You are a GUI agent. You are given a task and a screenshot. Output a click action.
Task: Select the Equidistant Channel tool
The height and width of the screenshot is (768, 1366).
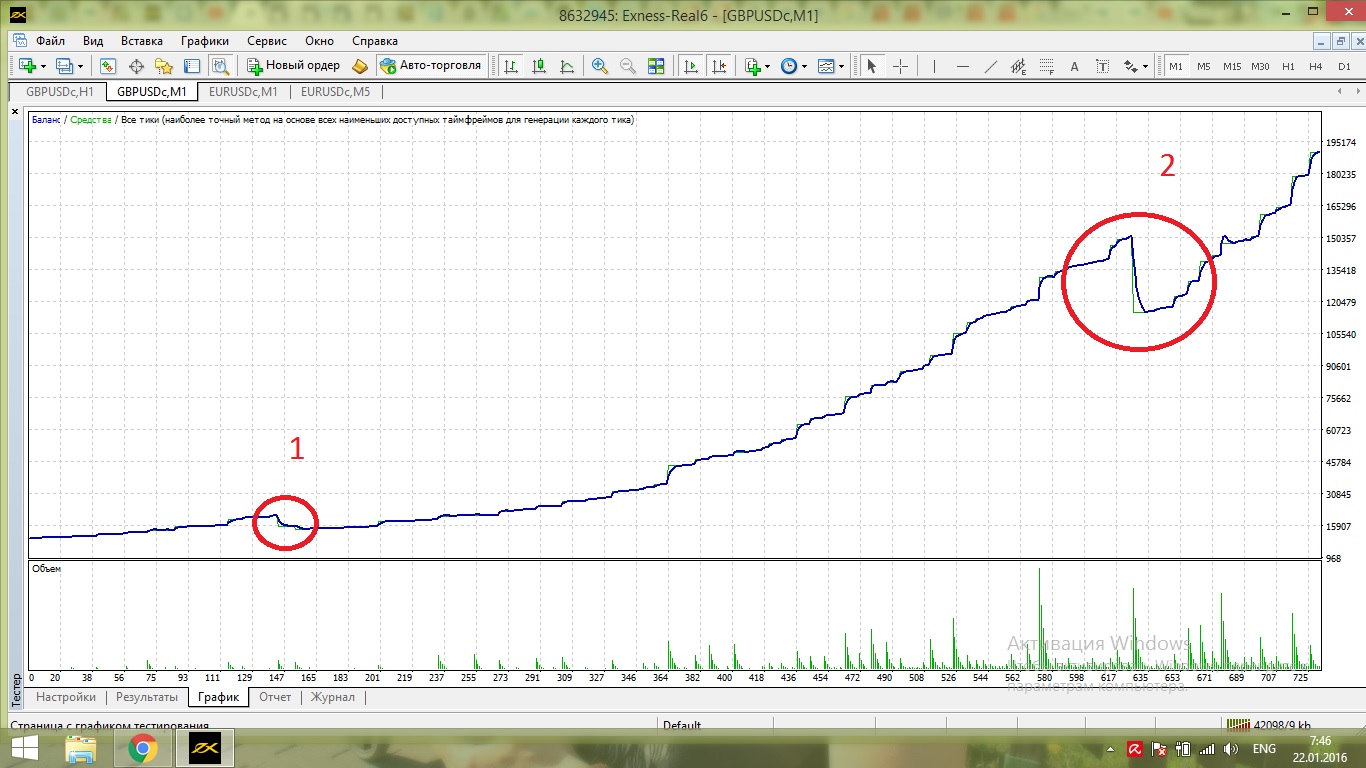(x=1019, y=66)
